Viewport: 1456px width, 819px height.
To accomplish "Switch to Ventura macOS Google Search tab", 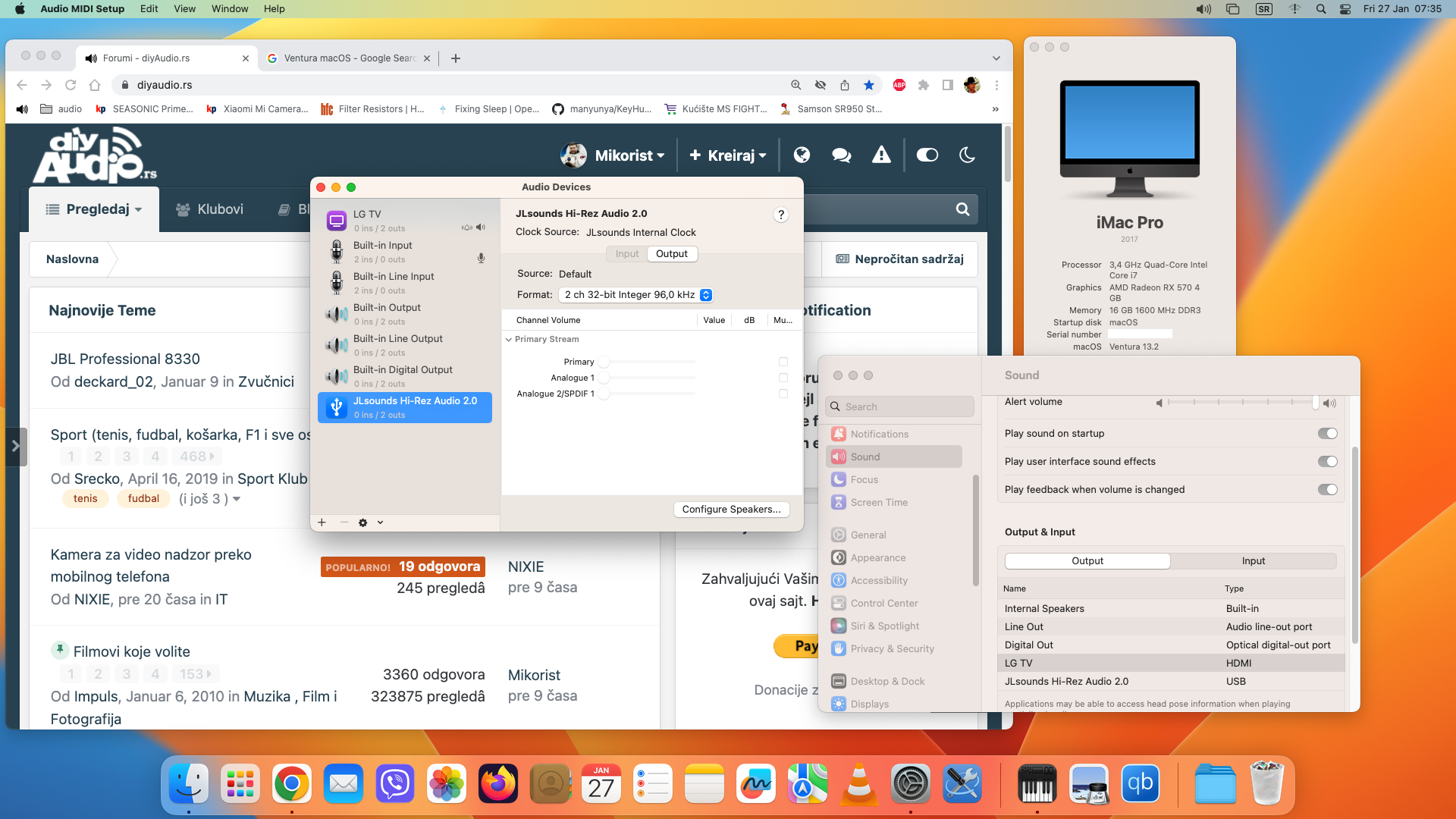I will (349, 58).
